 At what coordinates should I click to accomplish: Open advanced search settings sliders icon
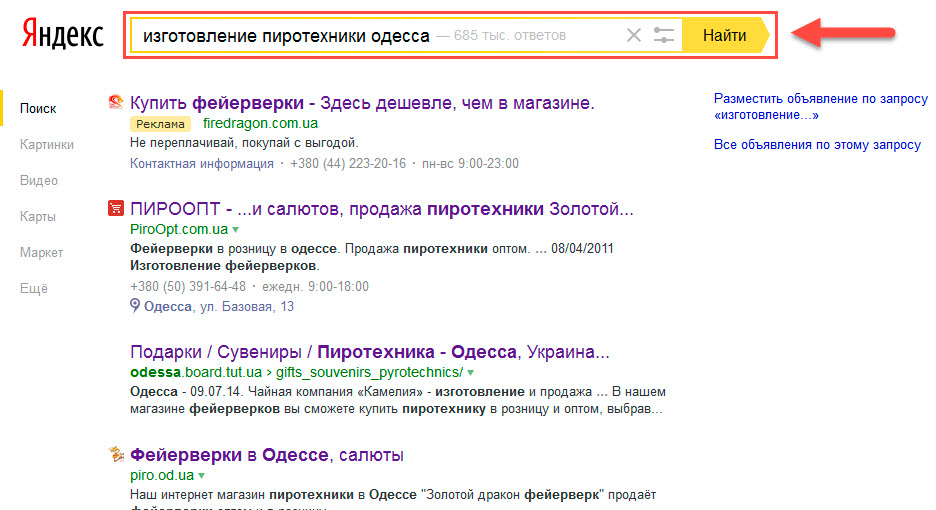click(664, 35)
